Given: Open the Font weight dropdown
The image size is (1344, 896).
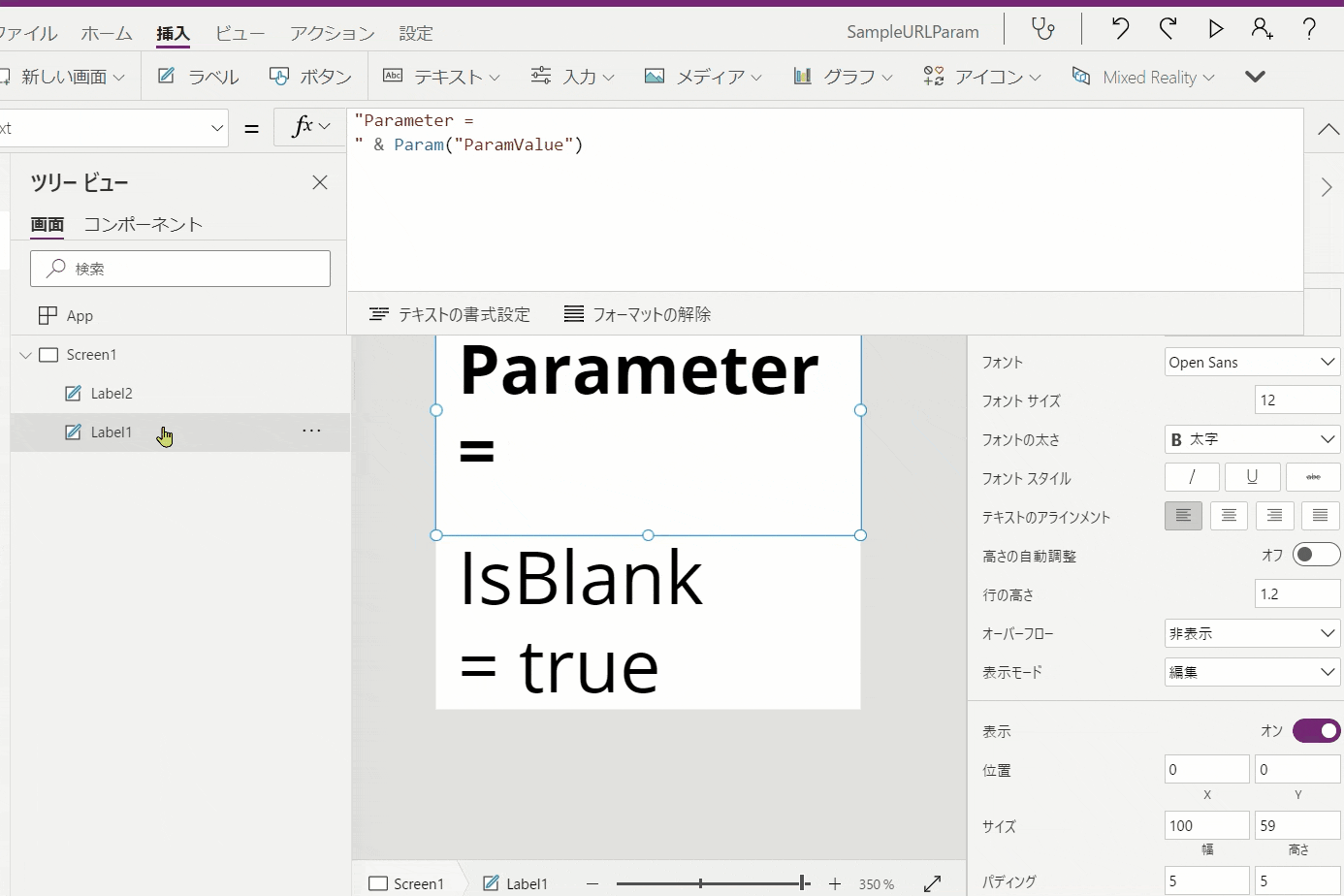Looking at the screenshot, I should coord(1252,439).
